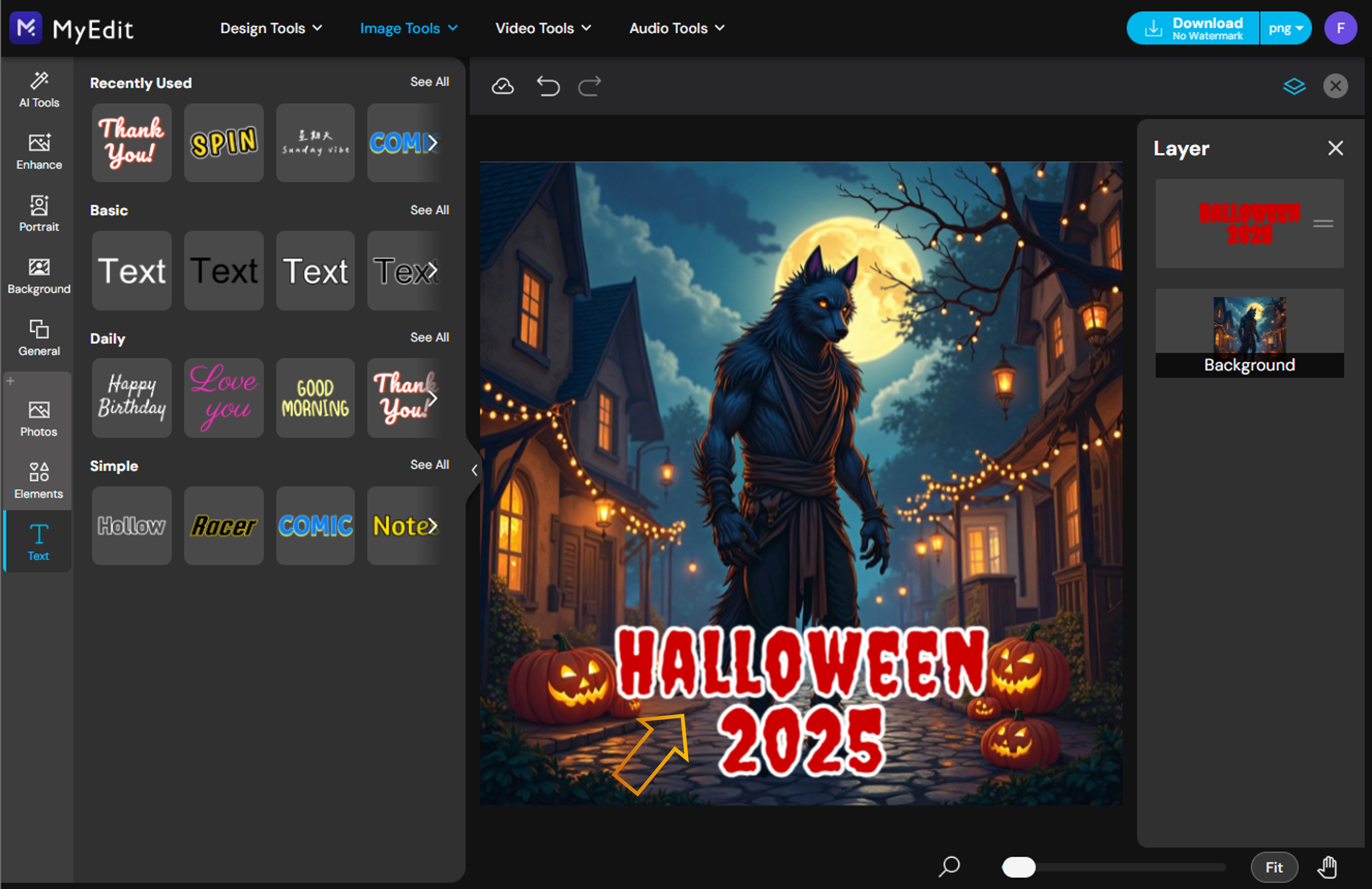Open the Video Tools menu
This screenshot has width=1372, height=889.
coord(543,28)
